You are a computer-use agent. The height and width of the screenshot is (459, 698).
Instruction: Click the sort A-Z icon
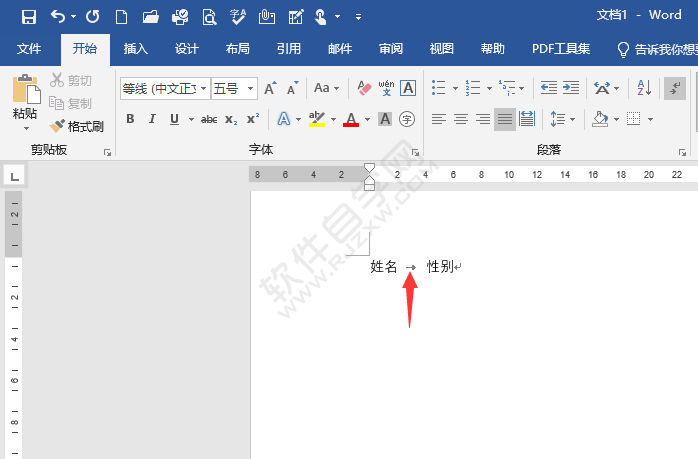click(644, 88)
